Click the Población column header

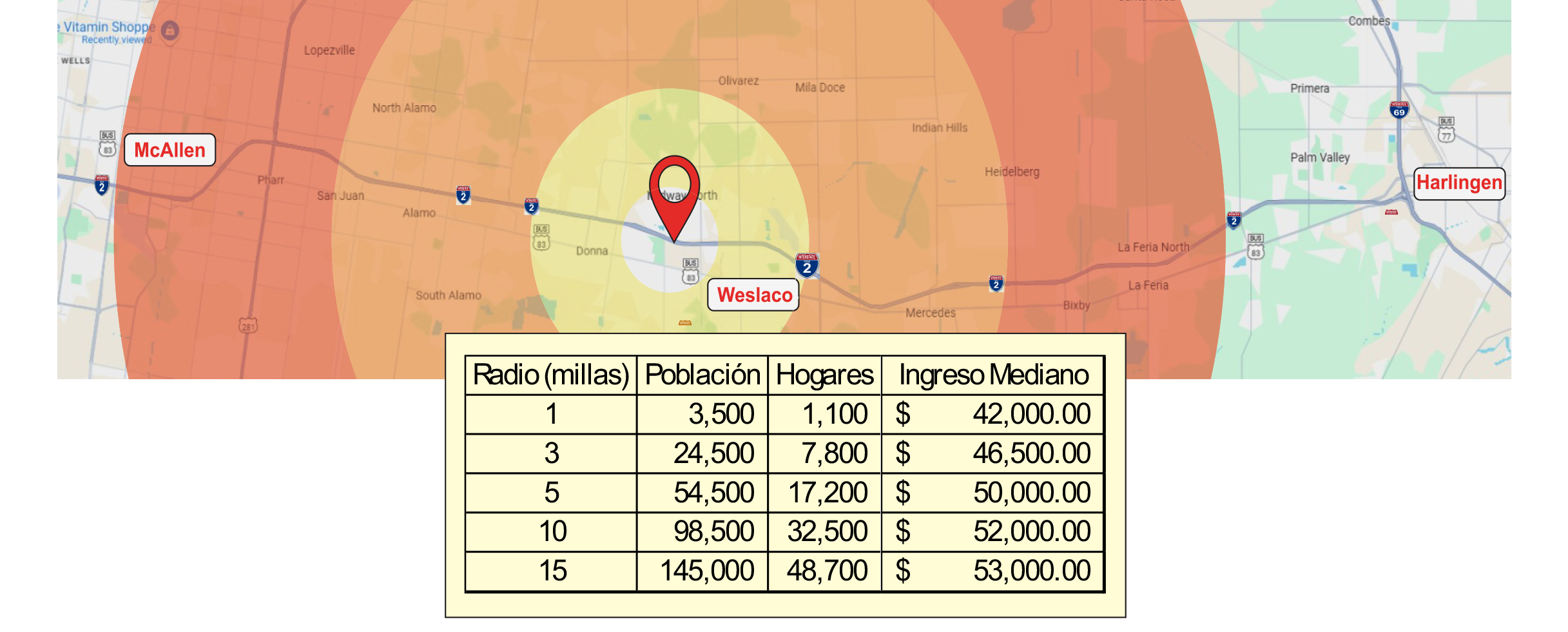702,375
